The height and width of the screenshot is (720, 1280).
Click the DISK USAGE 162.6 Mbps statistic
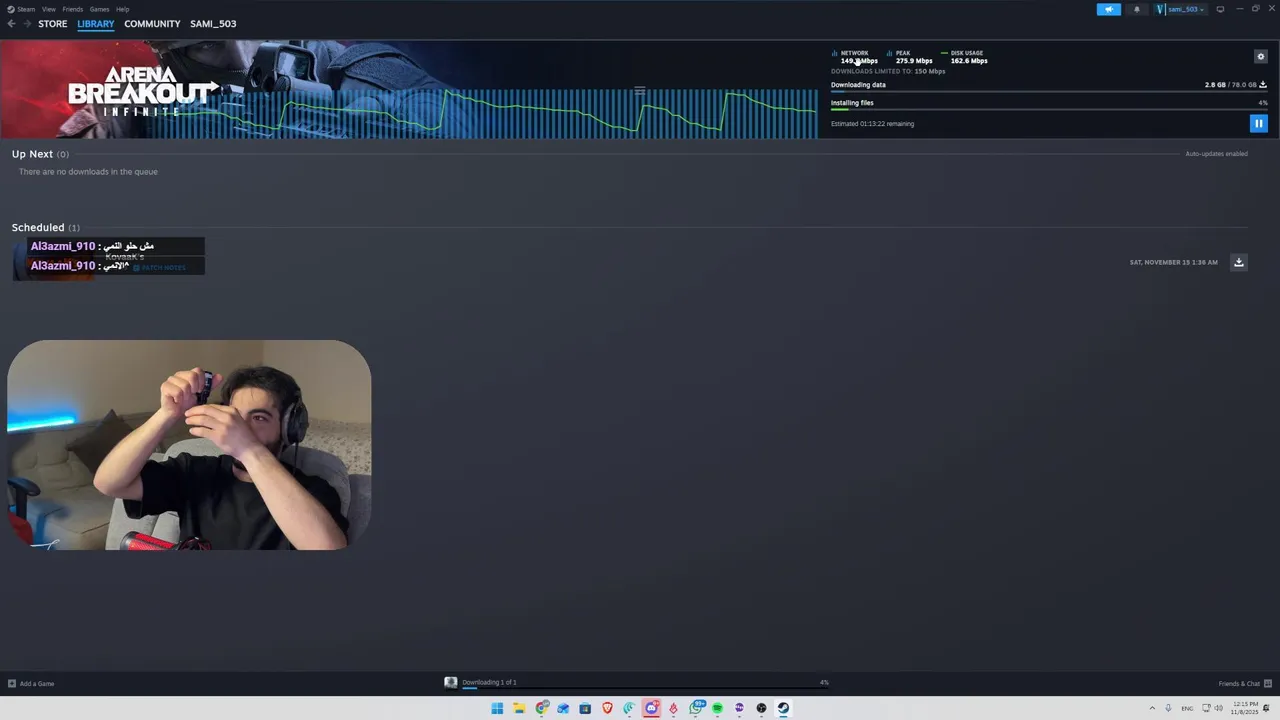point(964,57)
